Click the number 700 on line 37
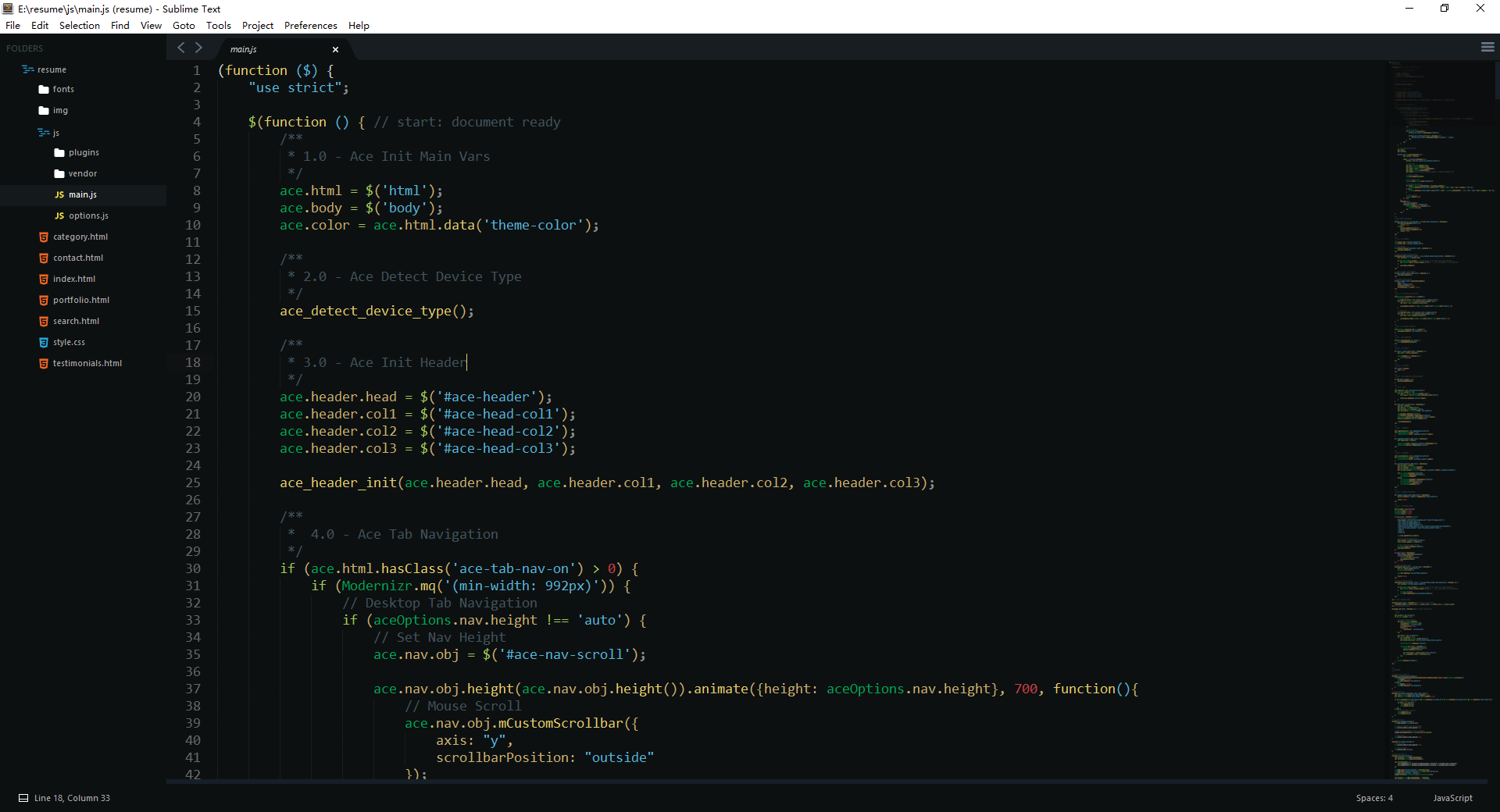The height and width of the screenshot is (812, 1500). pos(1026,689)
